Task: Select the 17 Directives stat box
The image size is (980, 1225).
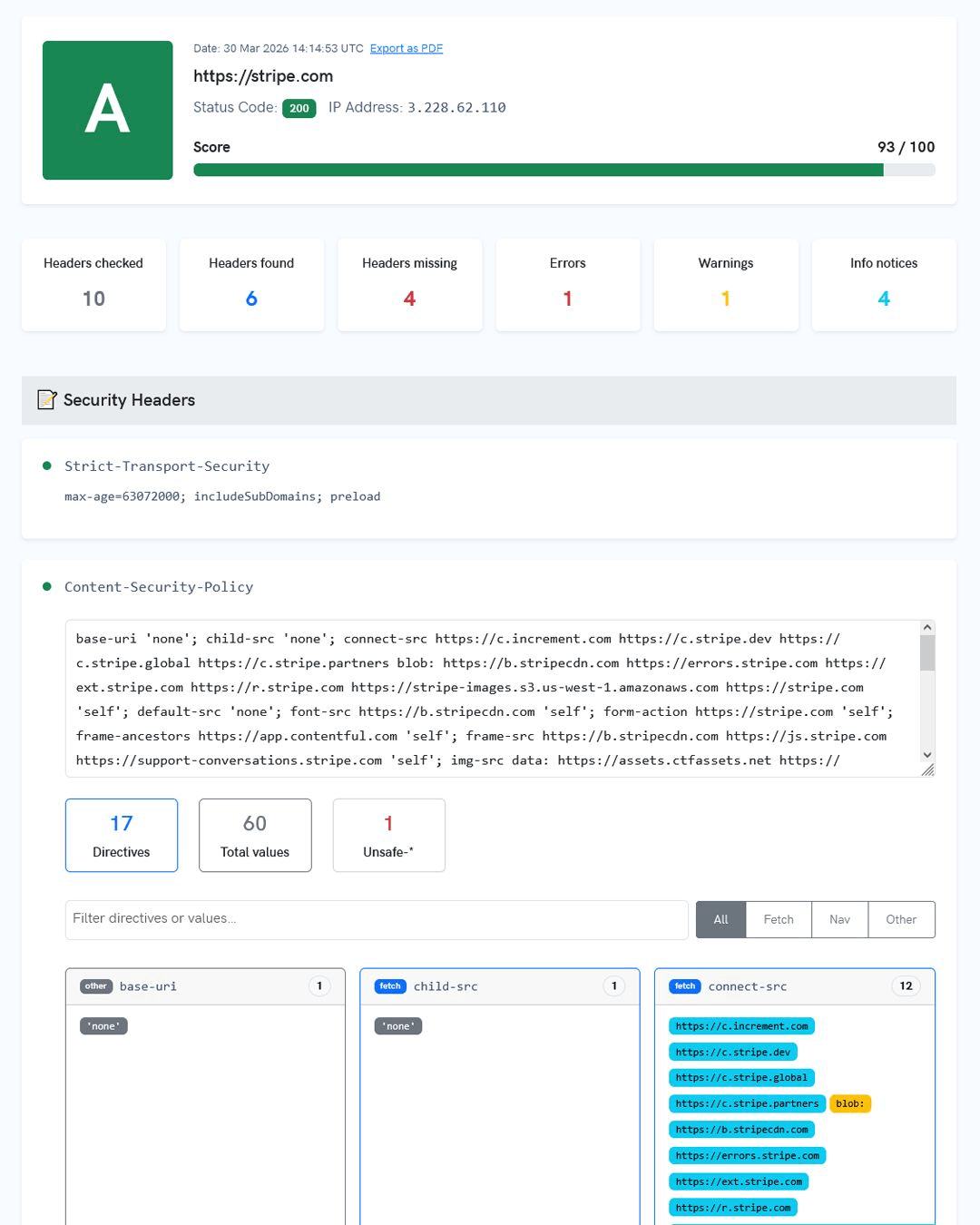Action: (122, 835)
